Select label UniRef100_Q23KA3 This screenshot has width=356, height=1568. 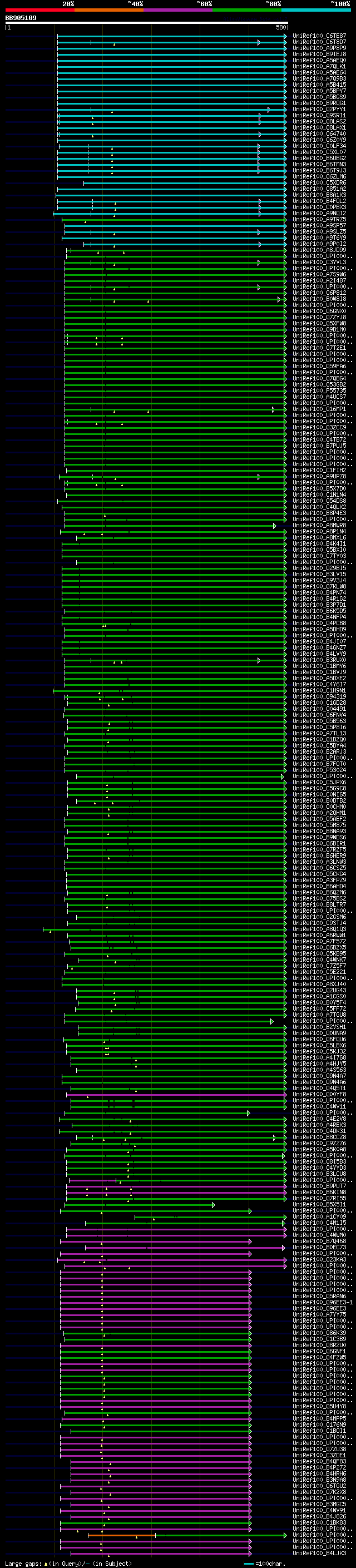coord(319,1259)
